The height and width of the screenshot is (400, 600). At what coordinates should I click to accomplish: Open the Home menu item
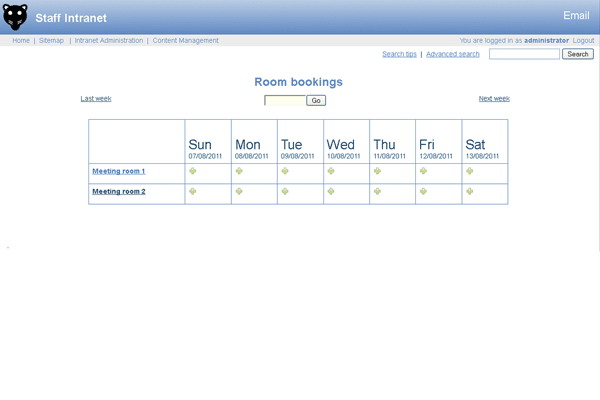(x=21, y=41)
